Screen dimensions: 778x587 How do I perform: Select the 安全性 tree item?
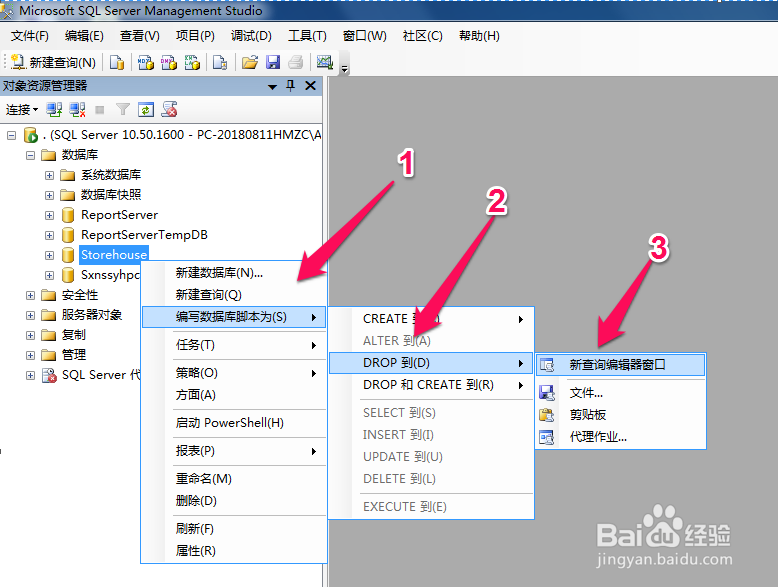click(x=80, y=295)
